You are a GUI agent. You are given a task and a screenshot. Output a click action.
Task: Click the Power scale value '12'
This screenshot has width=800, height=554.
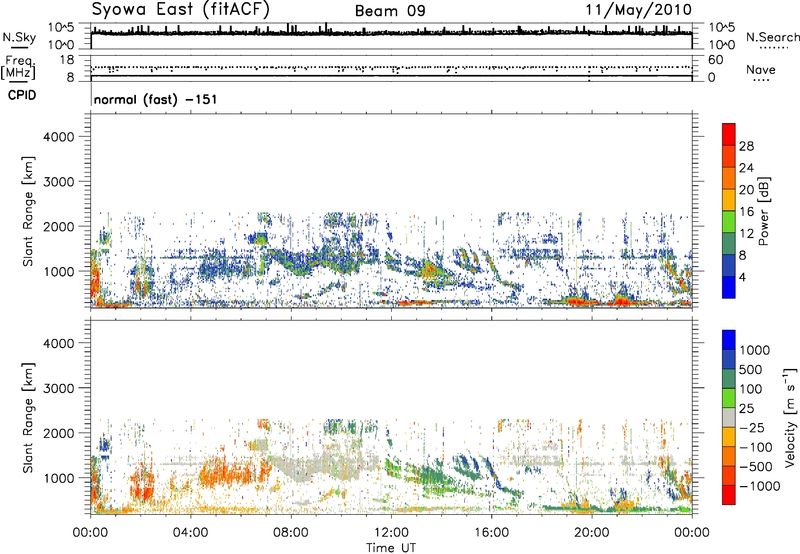(x=746, y=234)
